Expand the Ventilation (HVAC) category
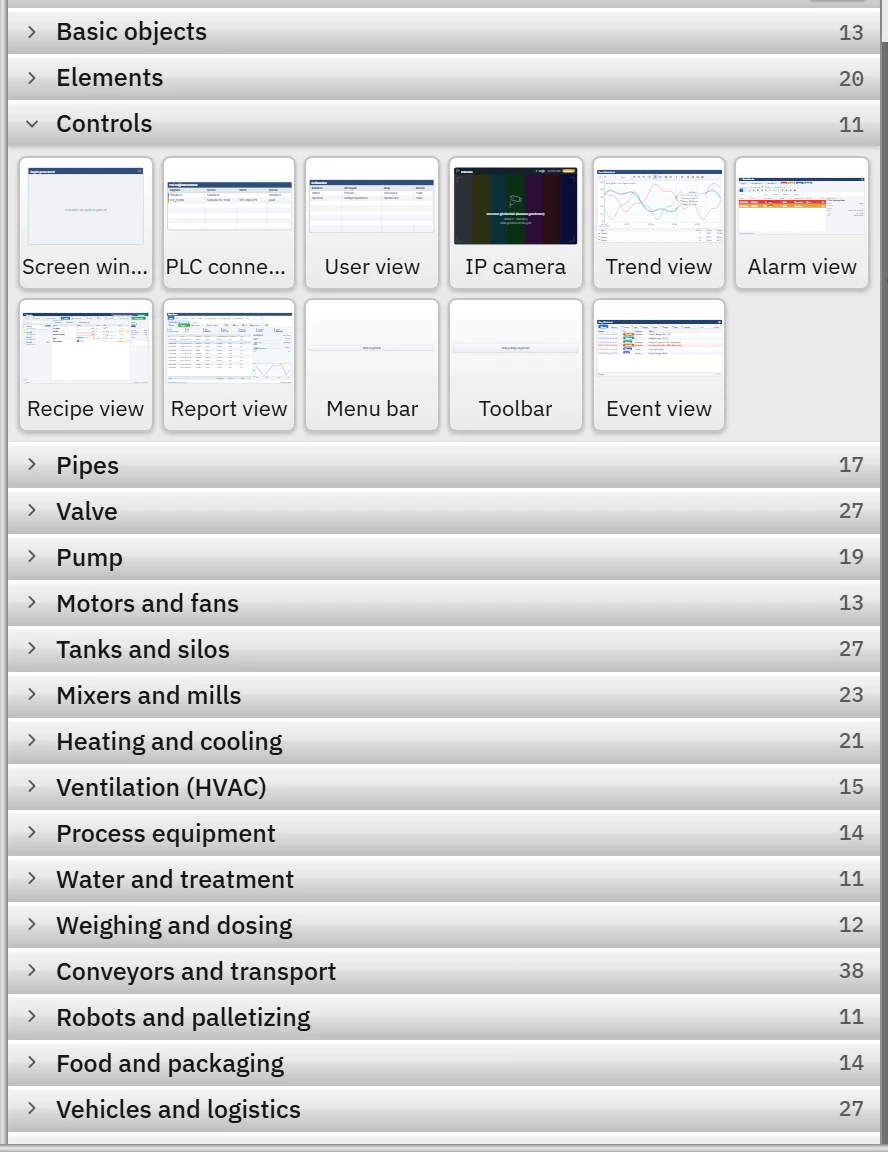The image size is (888, 1152). [444, 788]
